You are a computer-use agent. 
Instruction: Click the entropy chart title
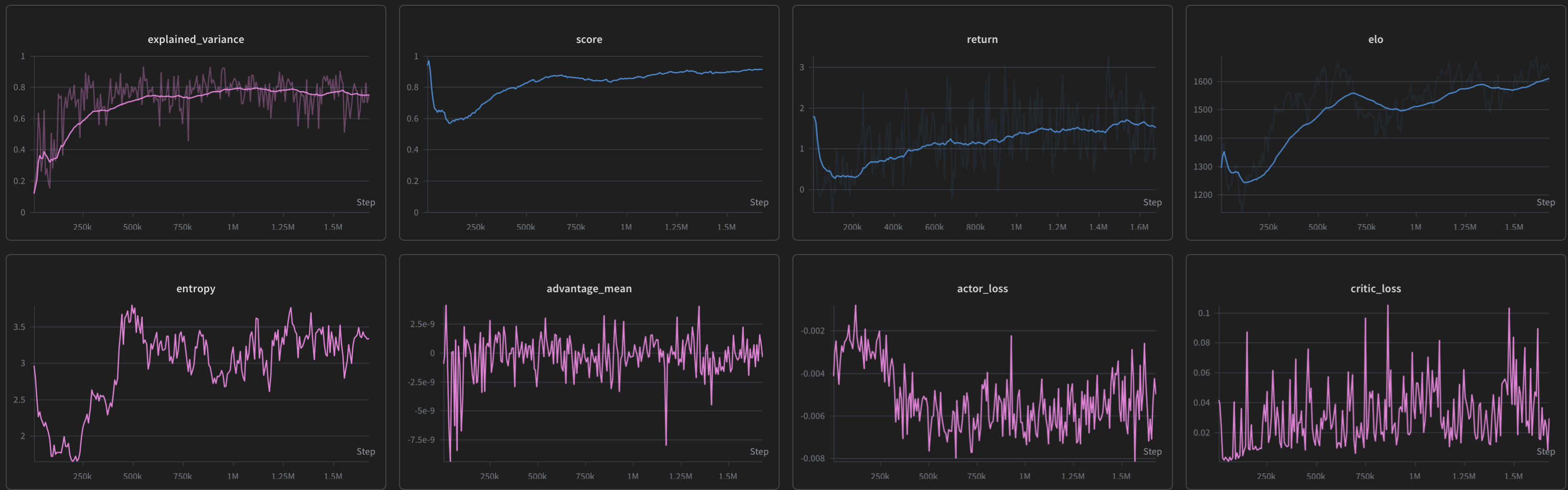(196, 289)
